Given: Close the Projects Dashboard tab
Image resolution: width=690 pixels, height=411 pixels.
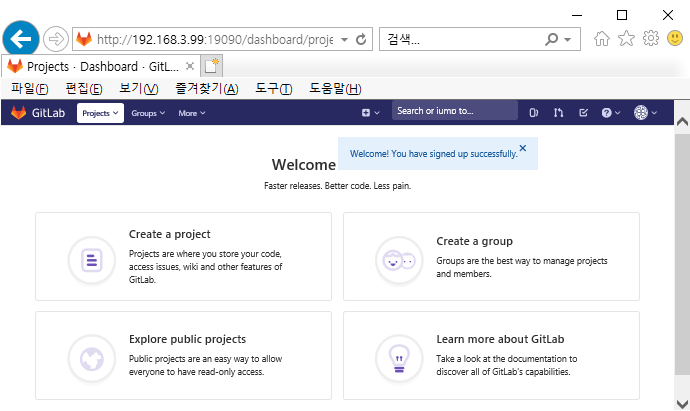Looking at the screenshot, I should tap(190, 66).
